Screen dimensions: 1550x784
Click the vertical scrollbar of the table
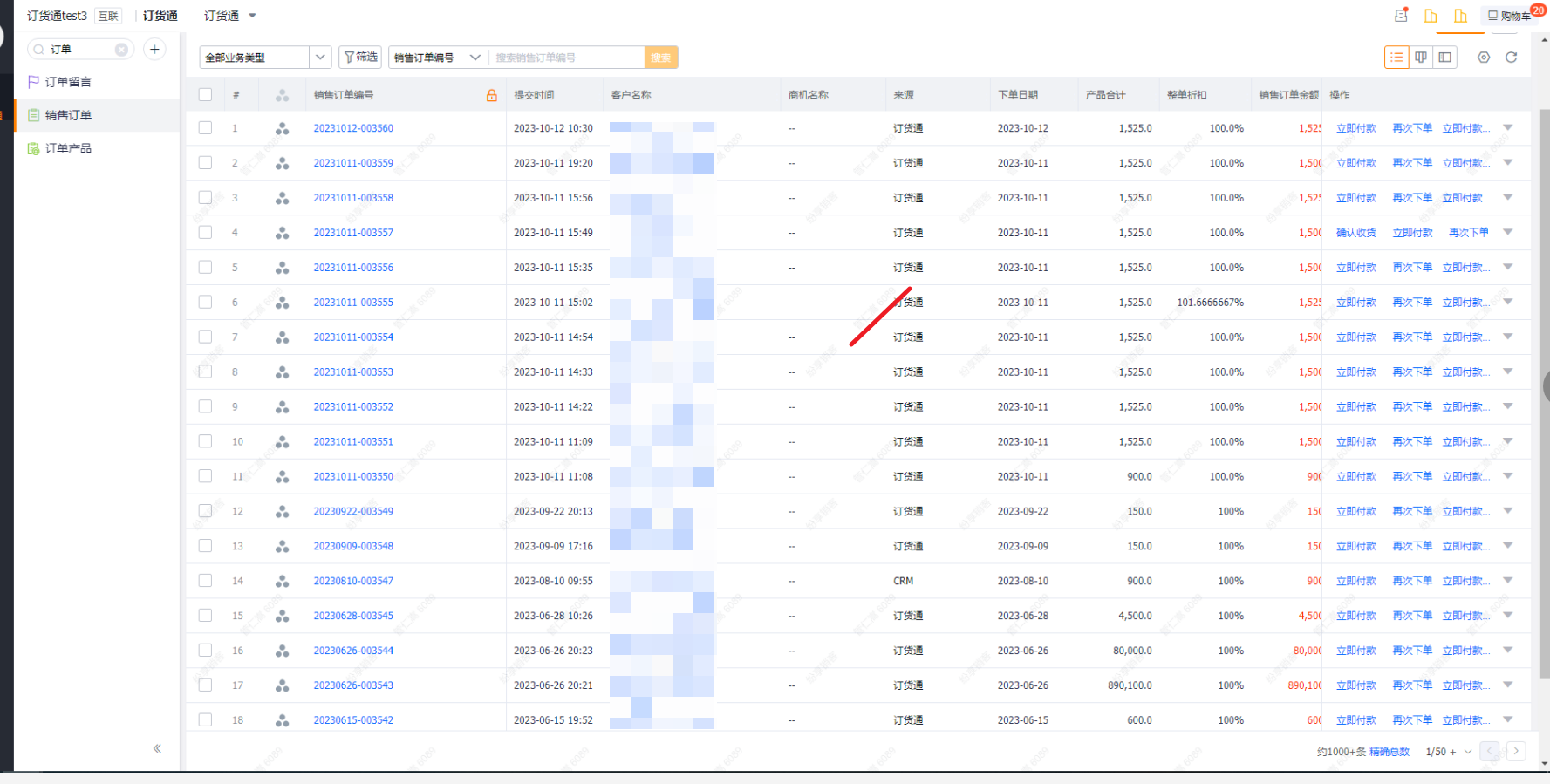tap(1543, 392)
